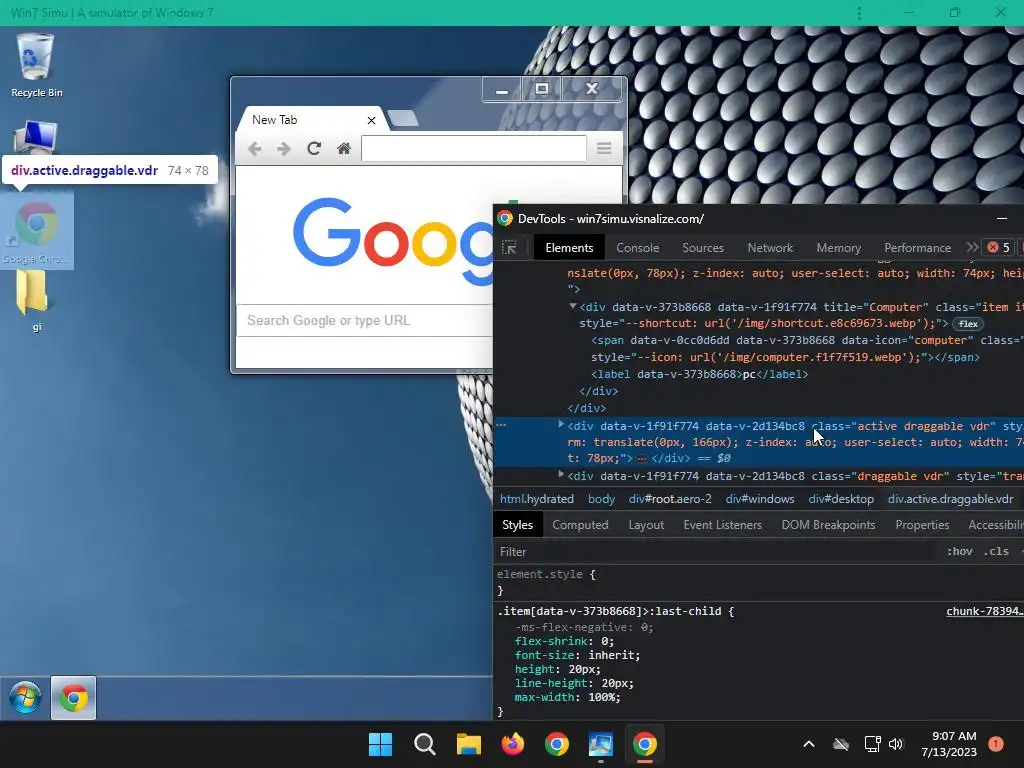Viewport: 1024px width, 768px height.
Task: Open the Sources tab in DevTools
Action: (703, 248)
